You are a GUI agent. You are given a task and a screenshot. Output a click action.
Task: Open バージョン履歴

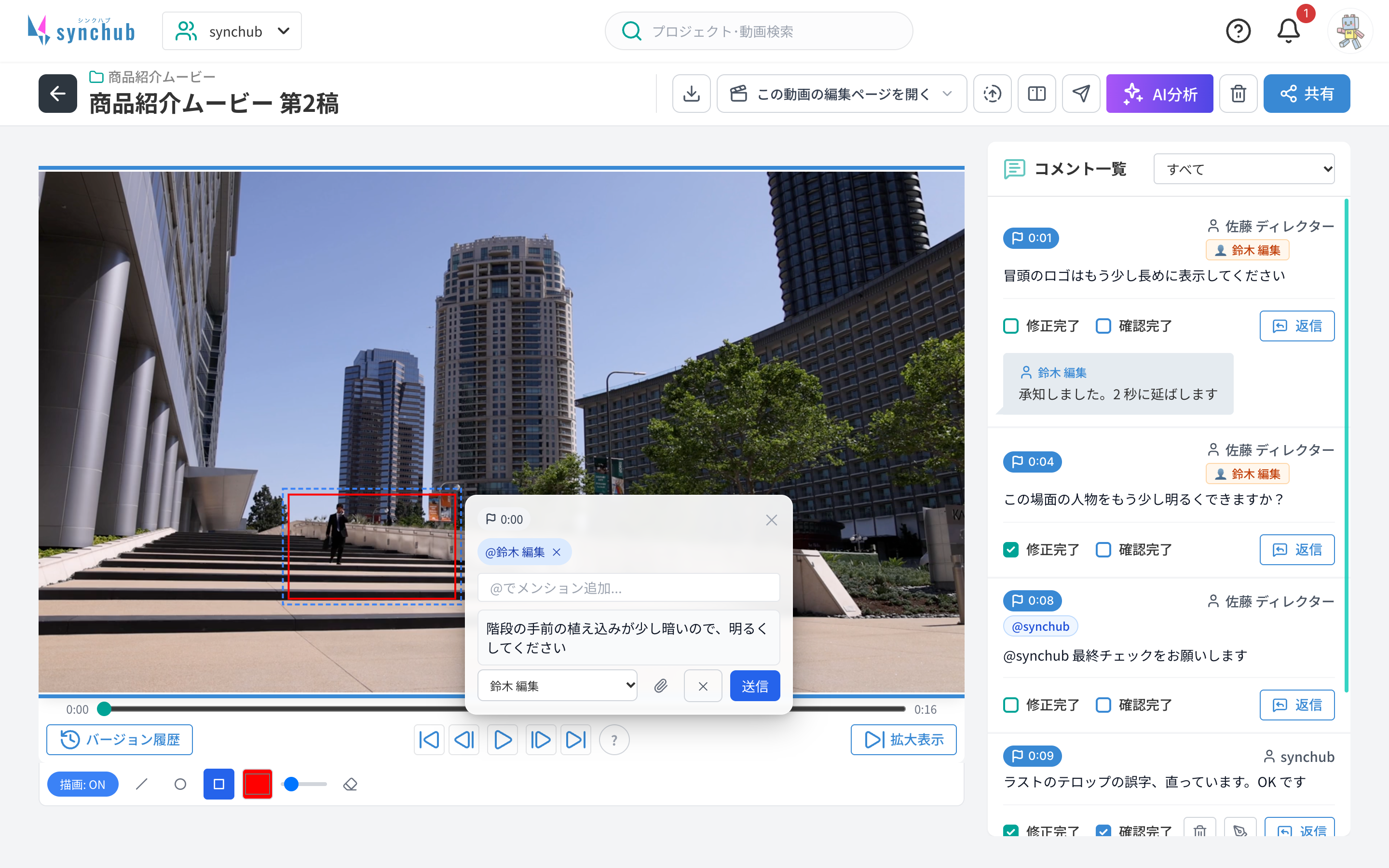(120, 740)
